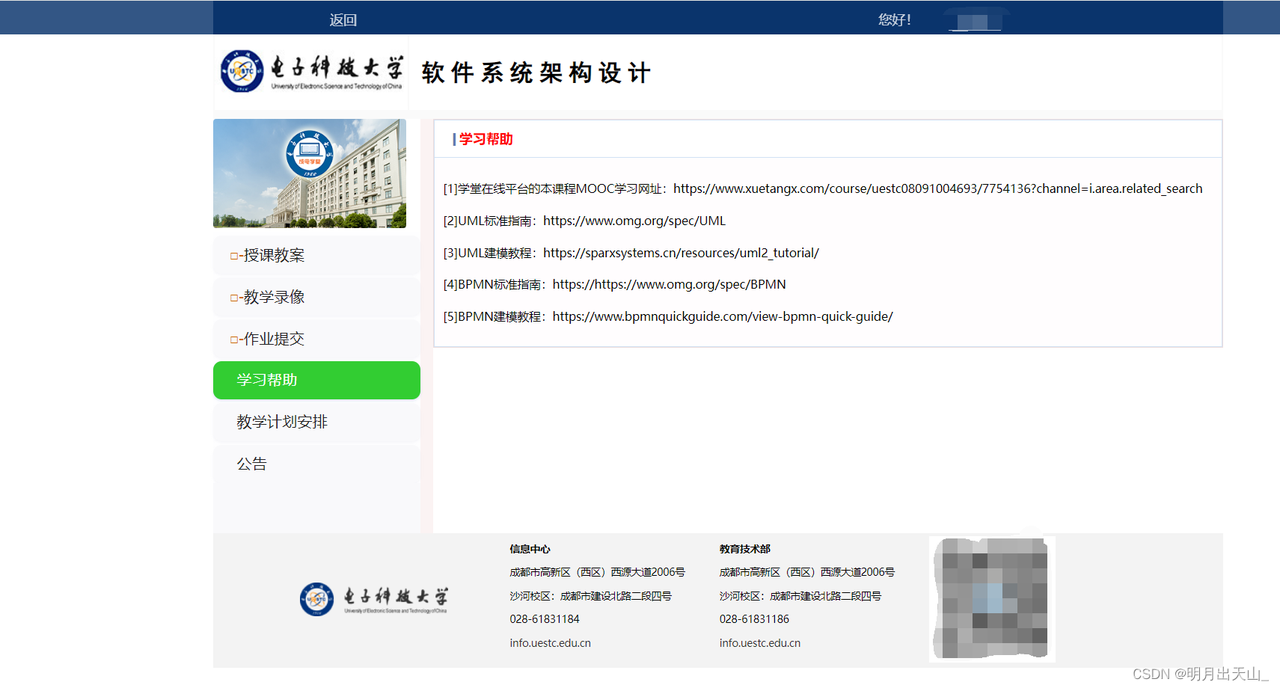Select the 学习帮助 menu item
This screenshot has width=1280, height=688.
coord(316,380)
